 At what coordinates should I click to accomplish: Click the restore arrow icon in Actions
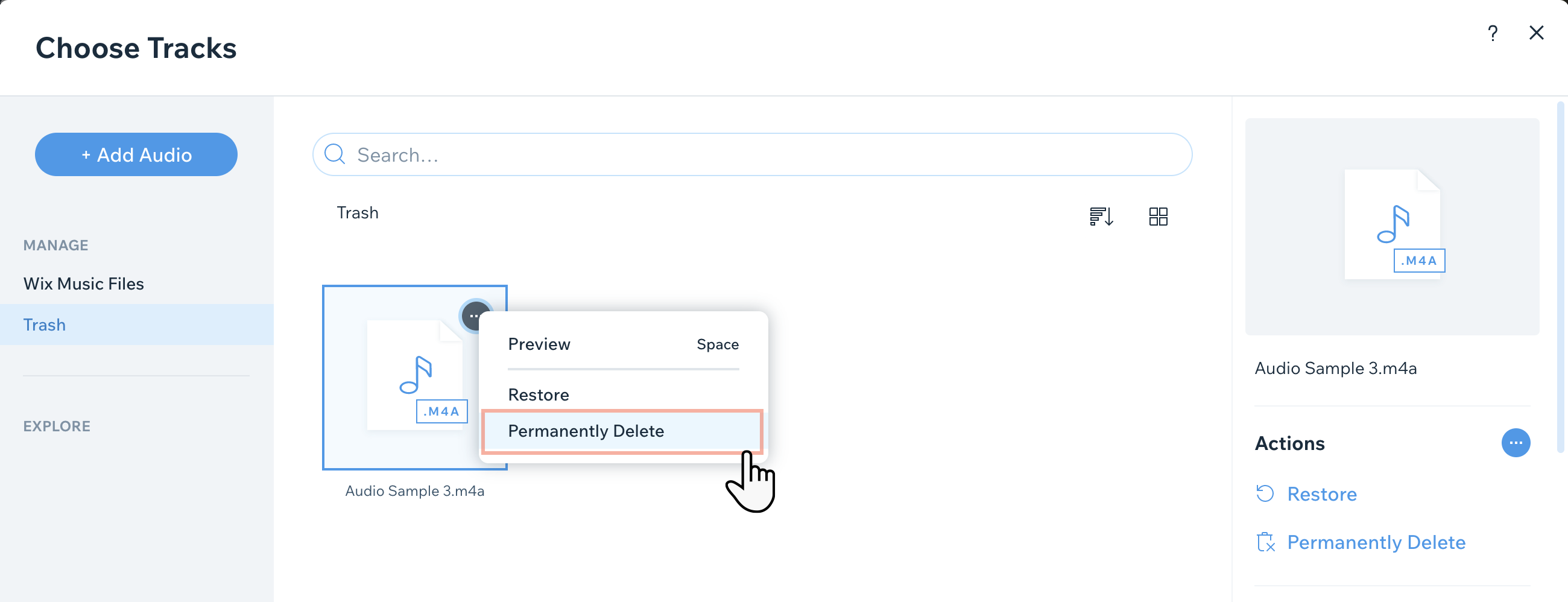click(1265, 493)
